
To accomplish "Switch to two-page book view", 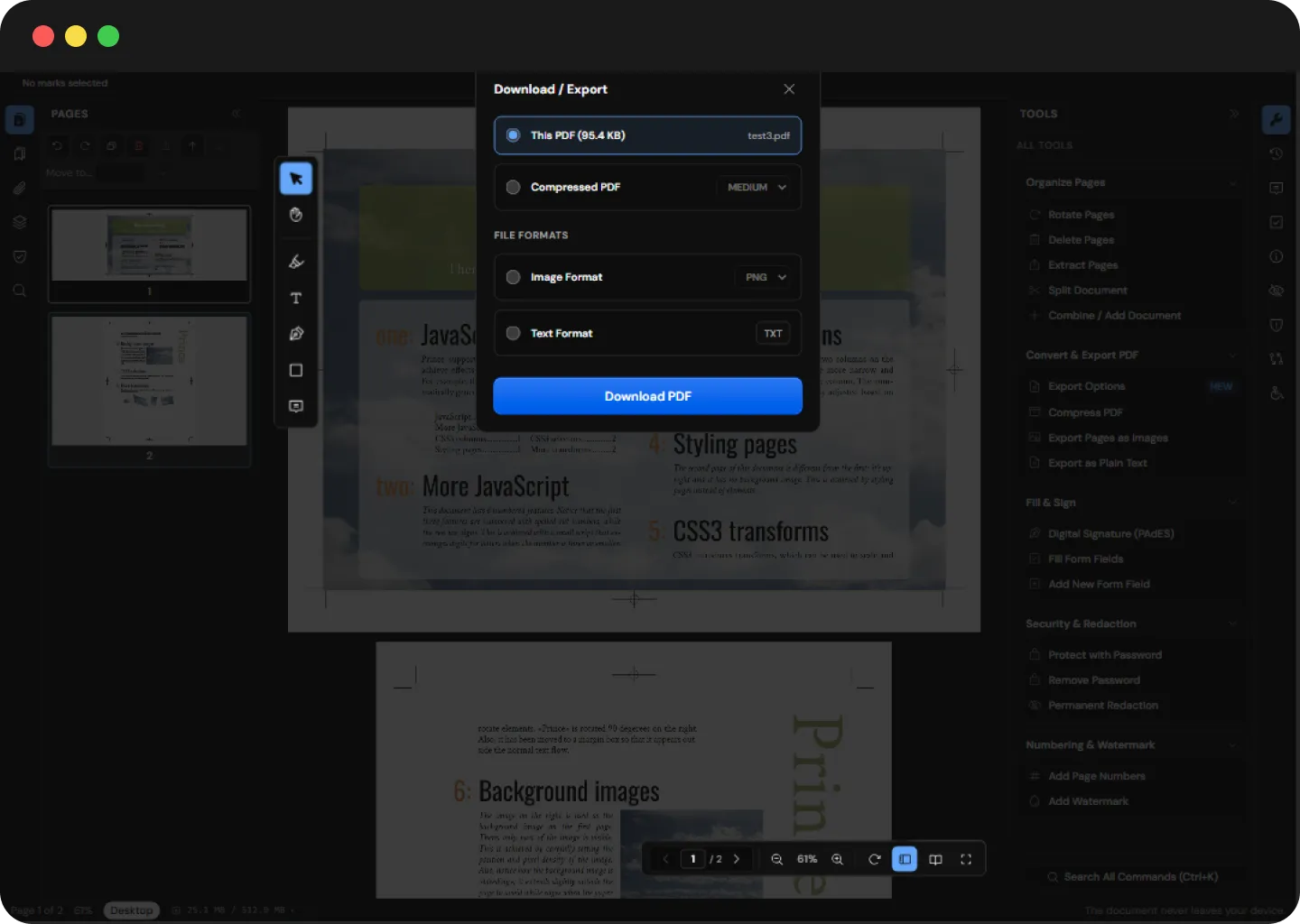I will 935,859.
